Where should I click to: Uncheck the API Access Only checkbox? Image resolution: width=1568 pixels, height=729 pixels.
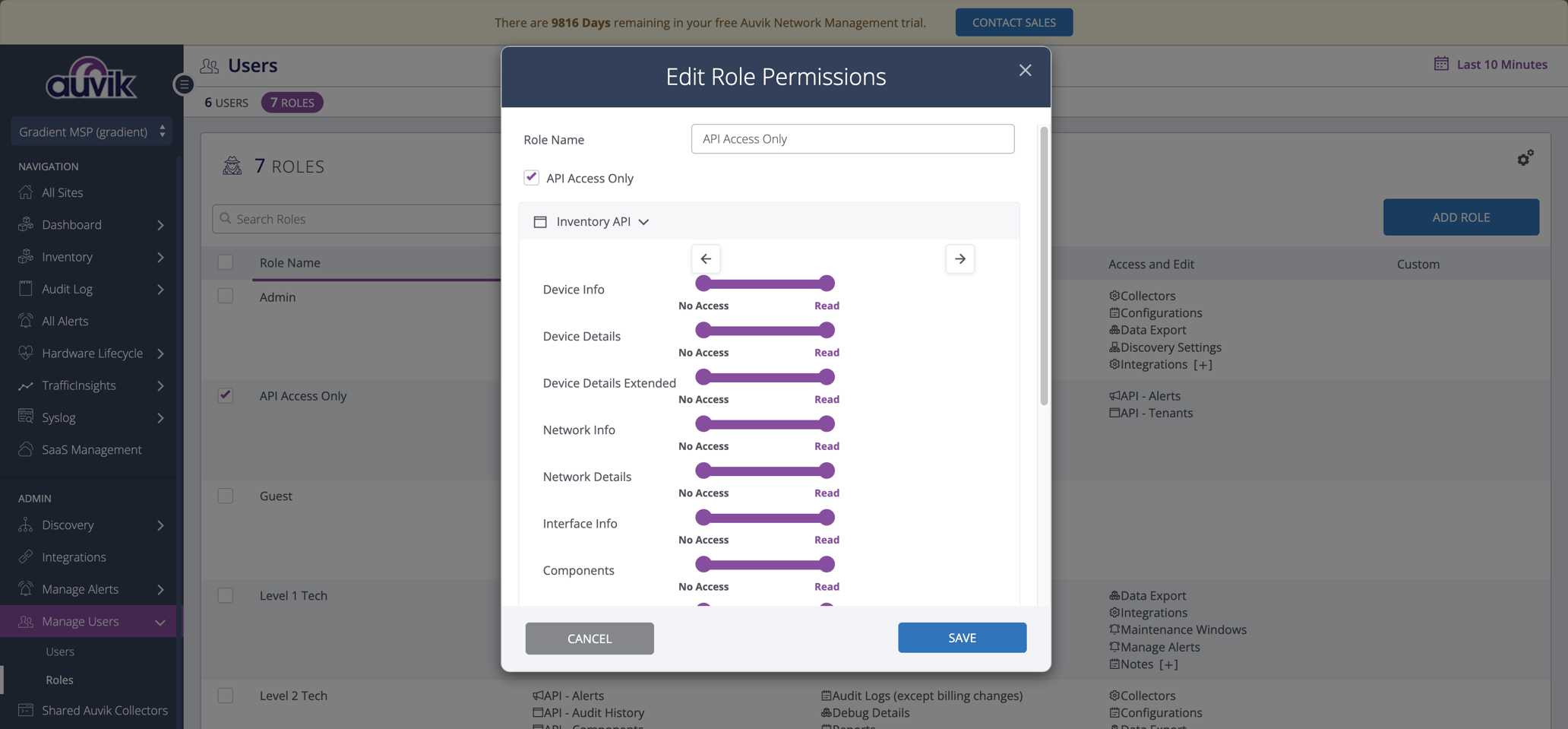531,176
